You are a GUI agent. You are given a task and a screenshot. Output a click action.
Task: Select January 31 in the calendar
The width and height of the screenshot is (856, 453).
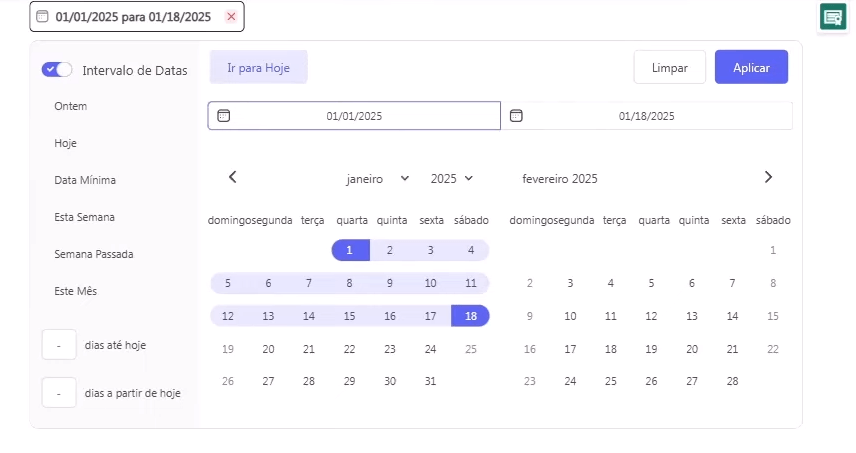coord(430,381)
